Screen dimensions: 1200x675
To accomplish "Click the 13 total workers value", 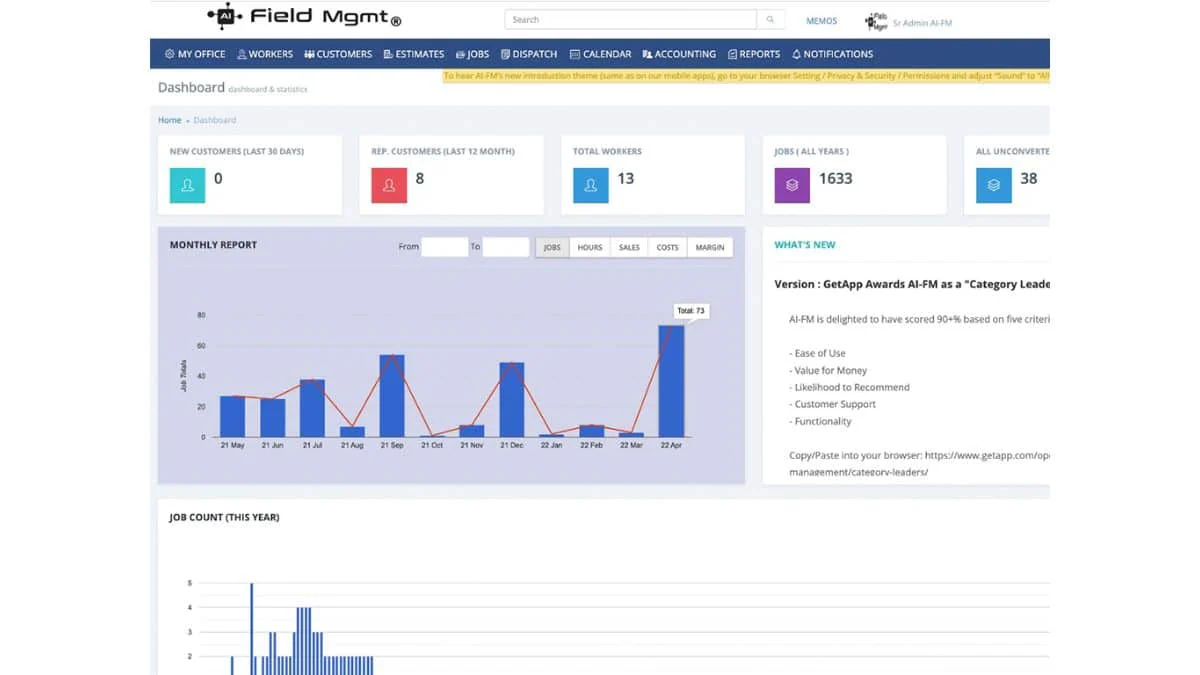I will (x=626, y=179).
